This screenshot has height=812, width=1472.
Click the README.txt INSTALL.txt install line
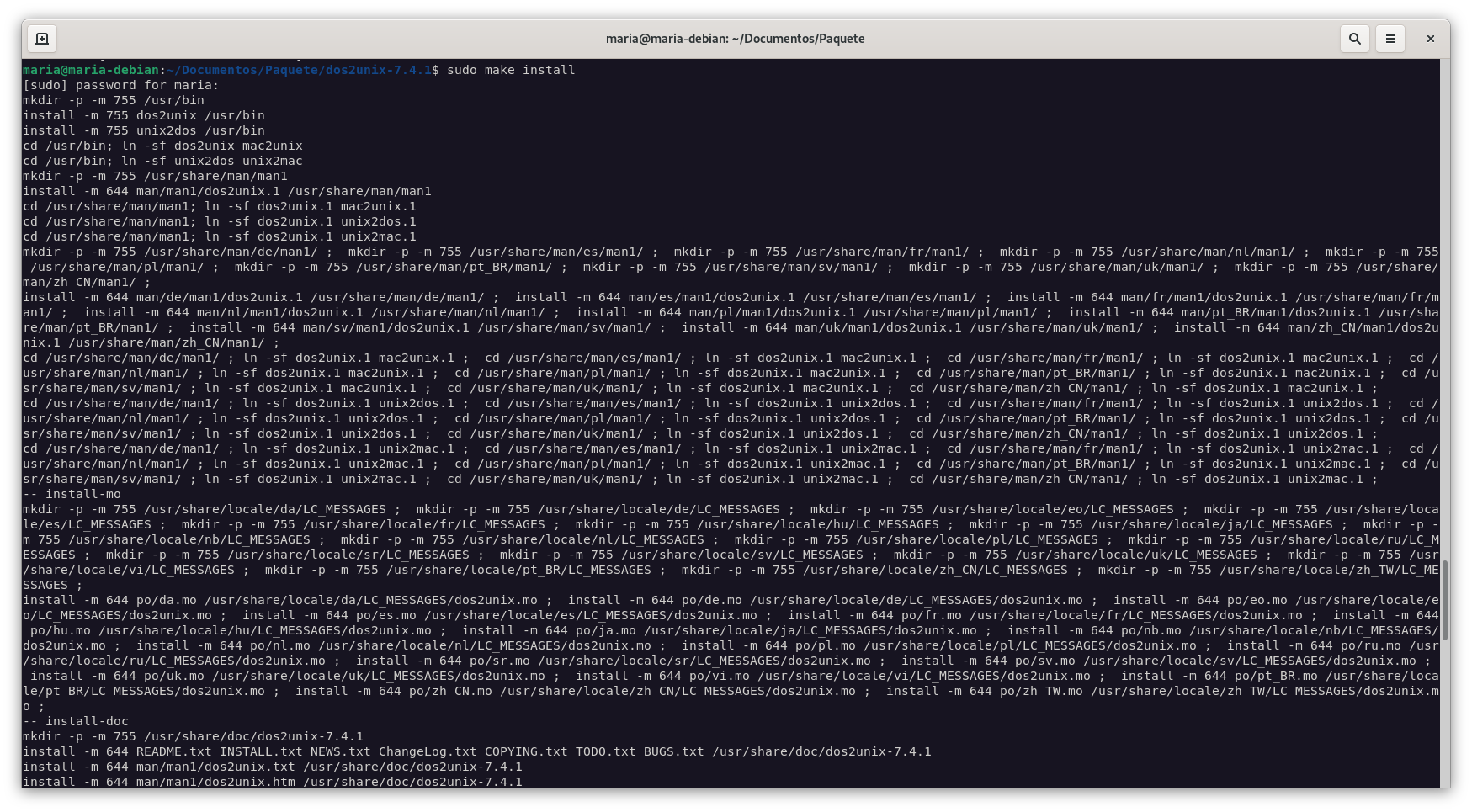coord(476,751)
